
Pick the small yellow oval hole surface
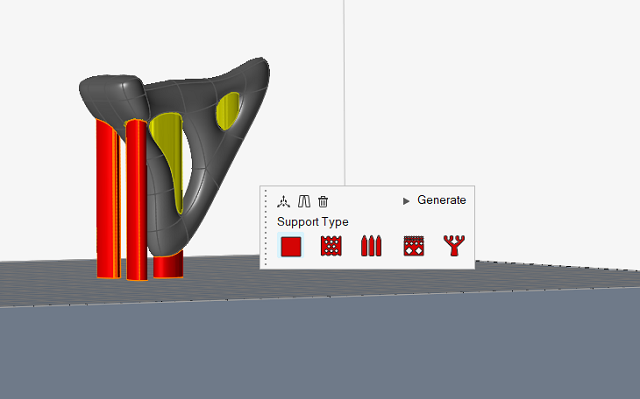[228, 111]
